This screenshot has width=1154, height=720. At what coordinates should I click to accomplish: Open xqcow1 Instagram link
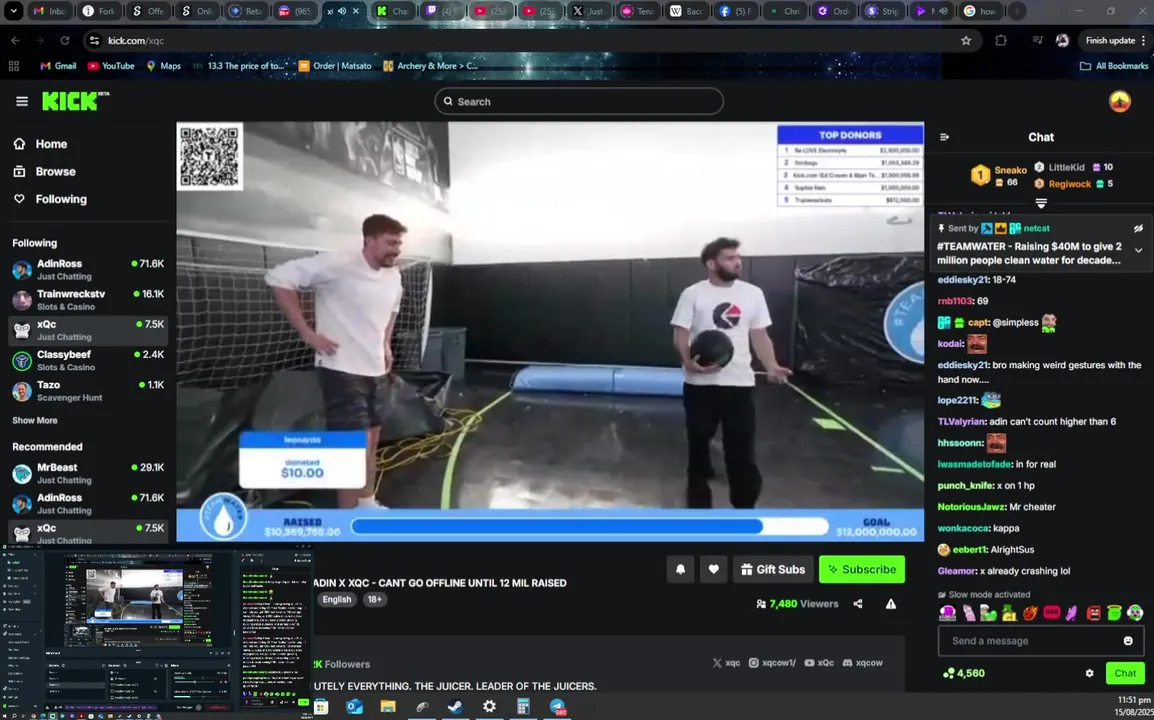point(772,663)
